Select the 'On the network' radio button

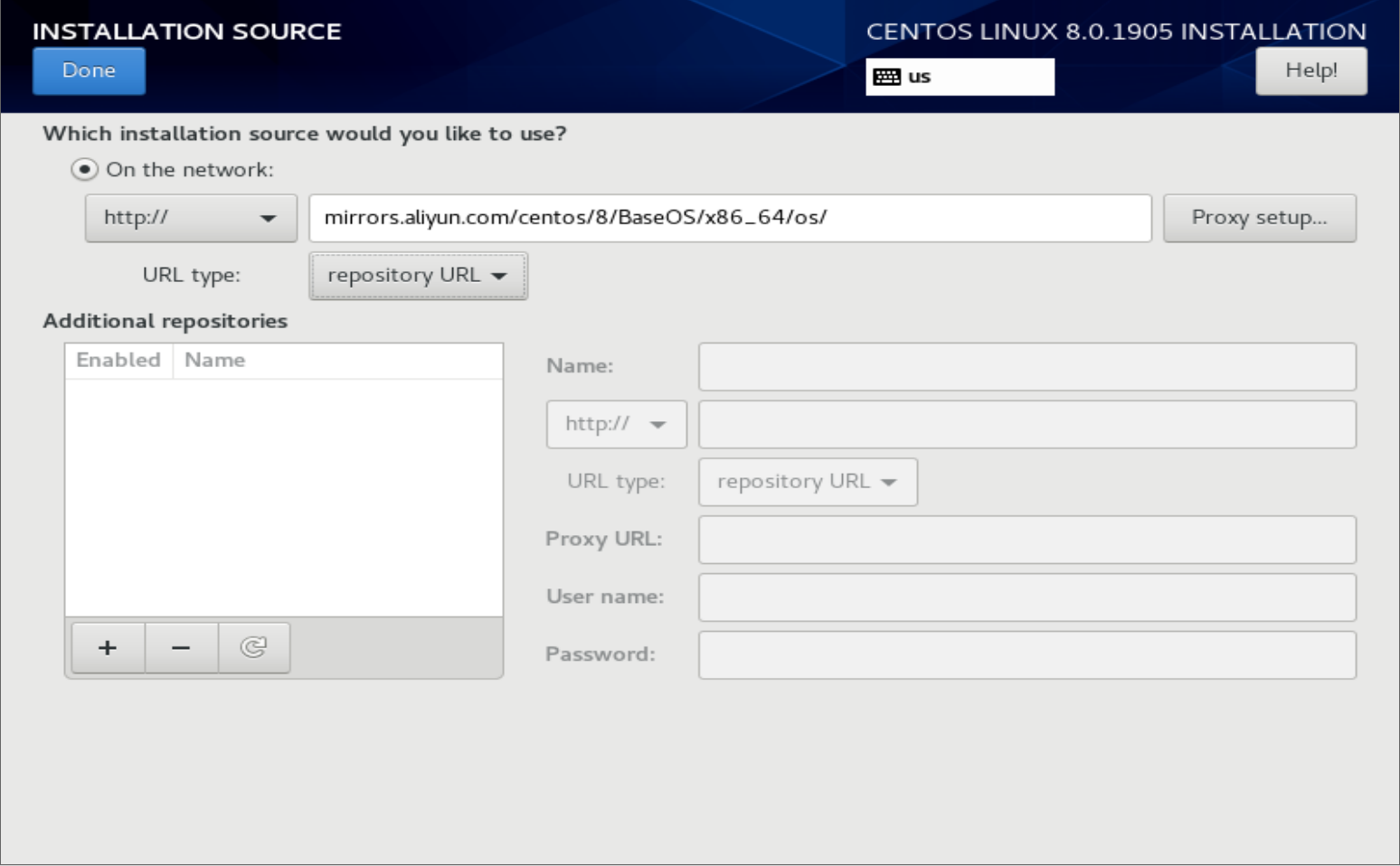(x=84, y=170)
